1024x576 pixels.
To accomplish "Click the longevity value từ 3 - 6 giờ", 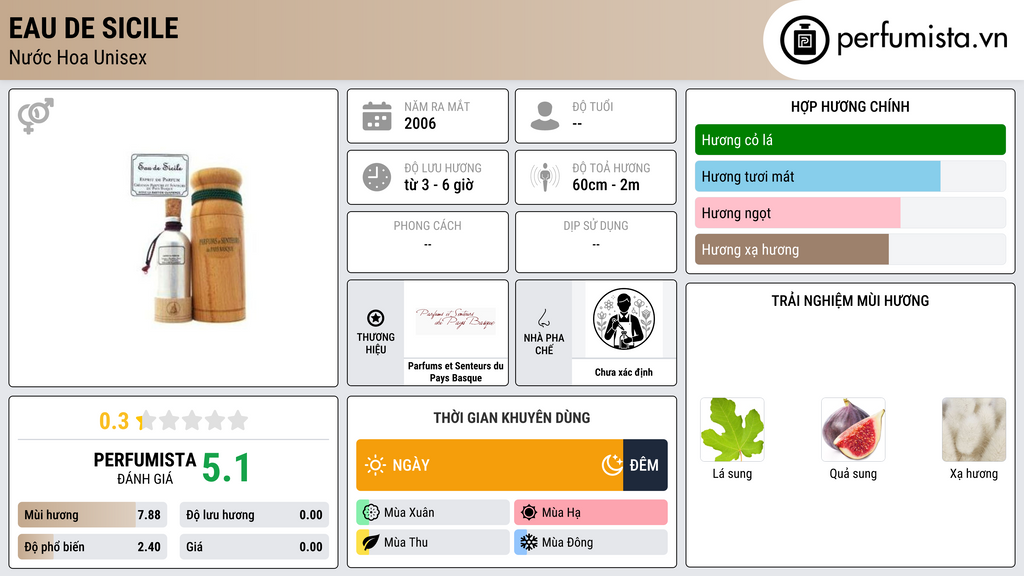I will (439, 185).
